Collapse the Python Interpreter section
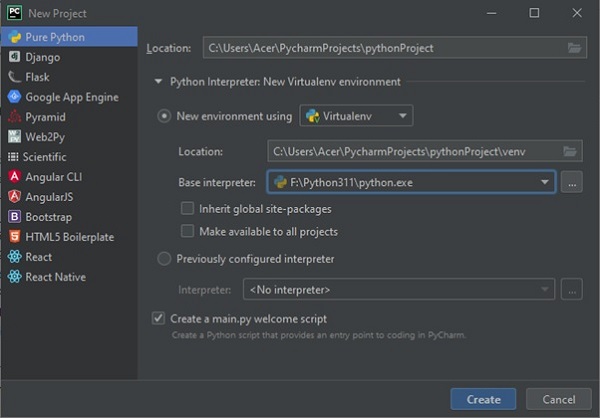Screen dimensions: 600x418 coord(158,82)
